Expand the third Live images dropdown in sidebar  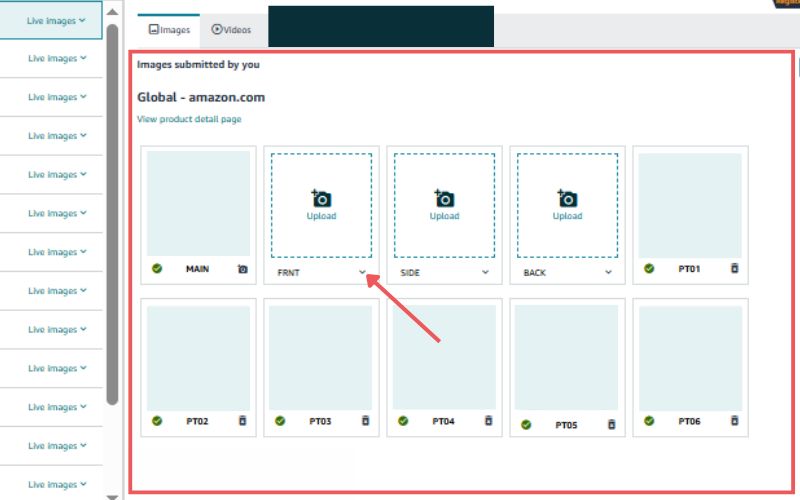[57, 97]
